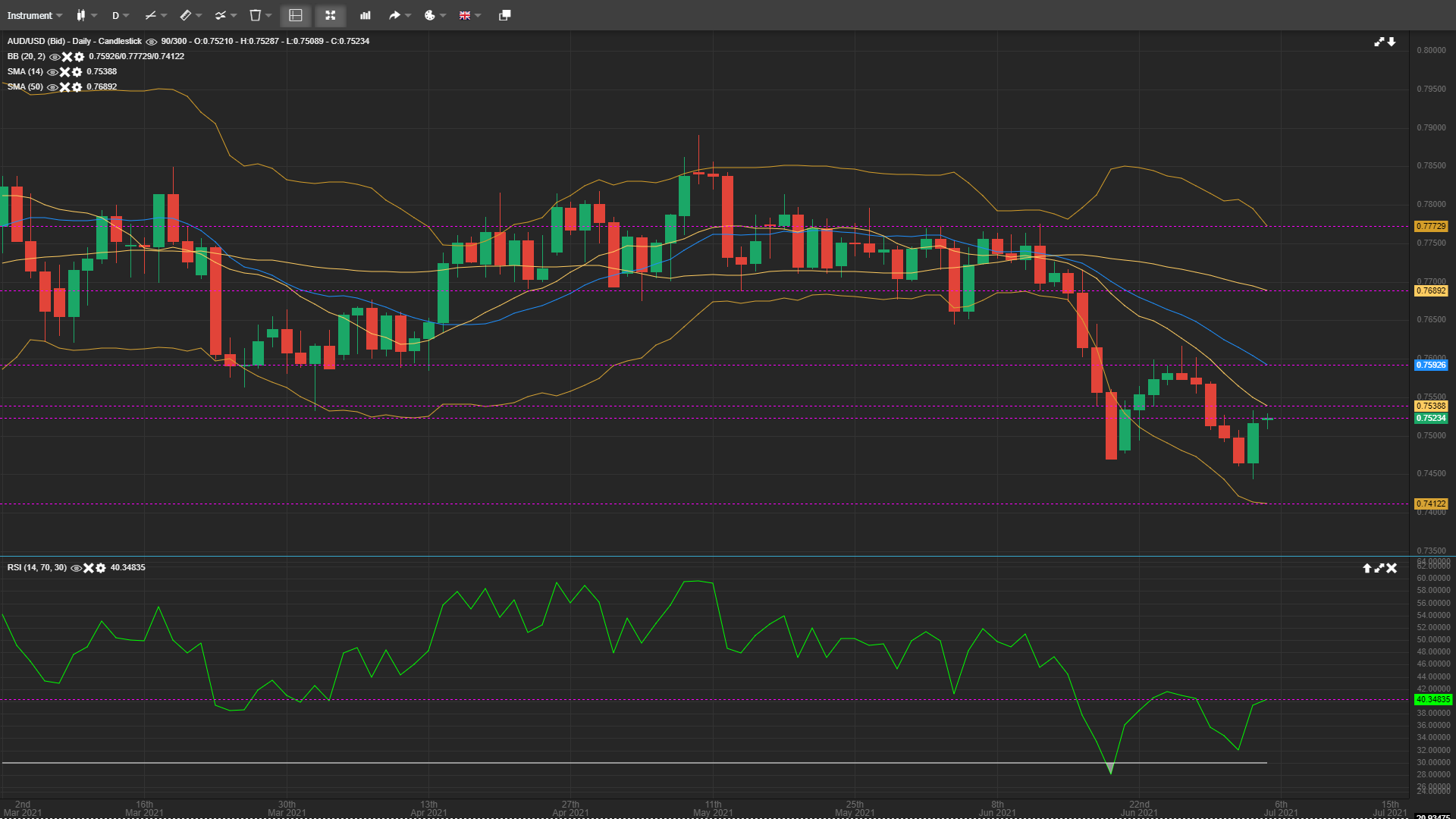Click the 8th Jun 2021 date label
The height and width of the screenshot is (819, 1456).
997,808
